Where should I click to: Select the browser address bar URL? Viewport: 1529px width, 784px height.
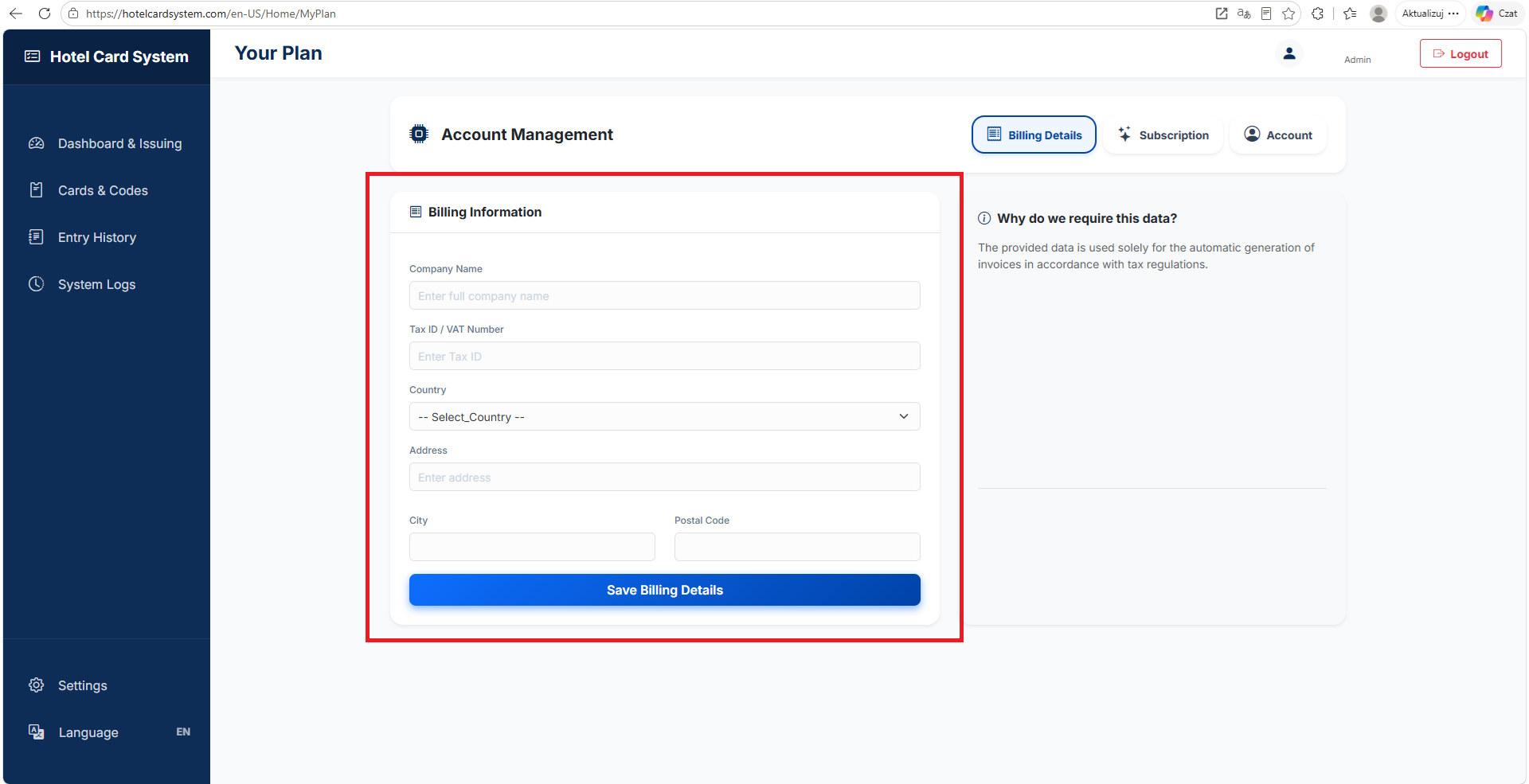coord(211,14)
